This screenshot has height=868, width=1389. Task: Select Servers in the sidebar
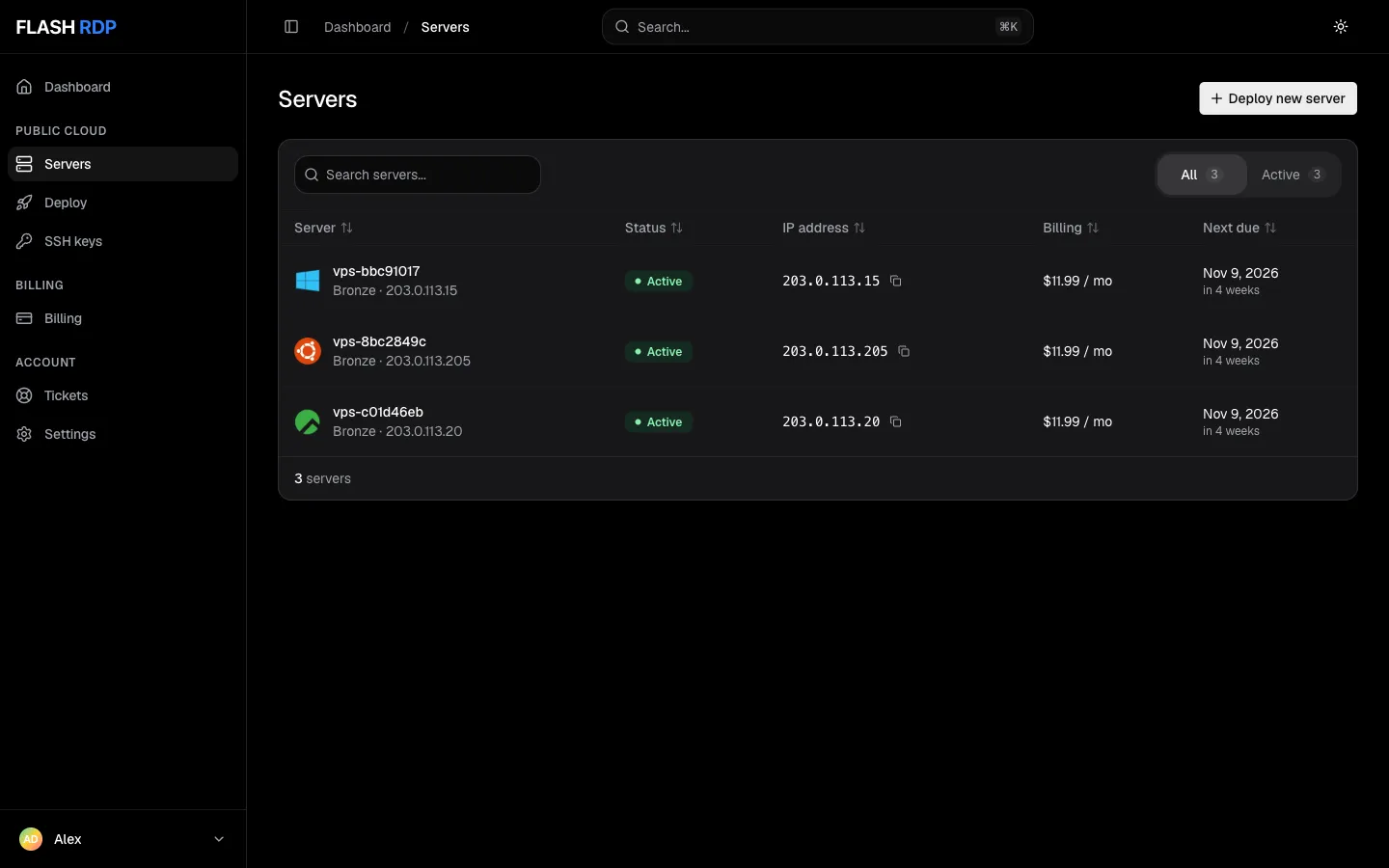pyautogui.click(x=123, y=164)
